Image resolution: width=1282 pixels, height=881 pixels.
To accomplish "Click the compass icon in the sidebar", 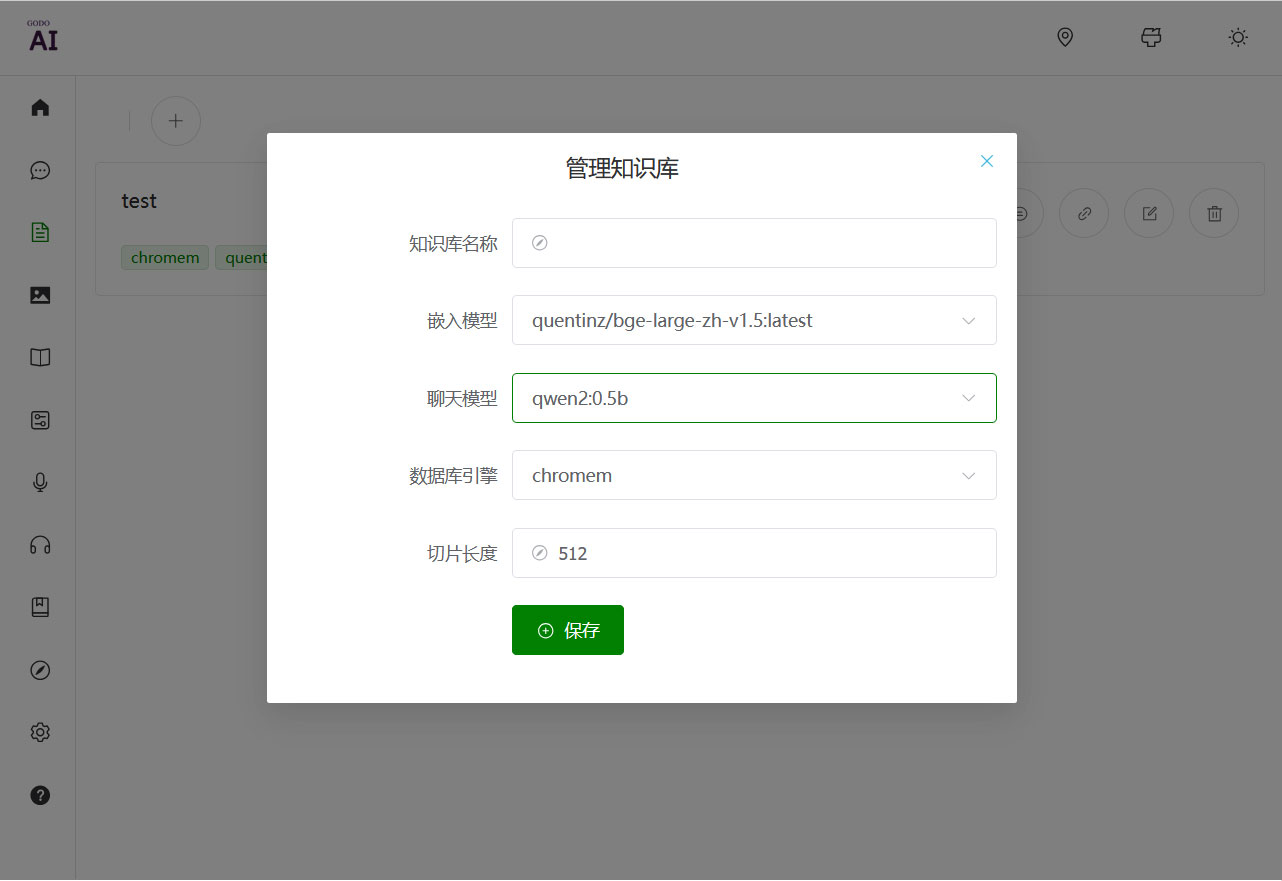I will click(40, 670).
